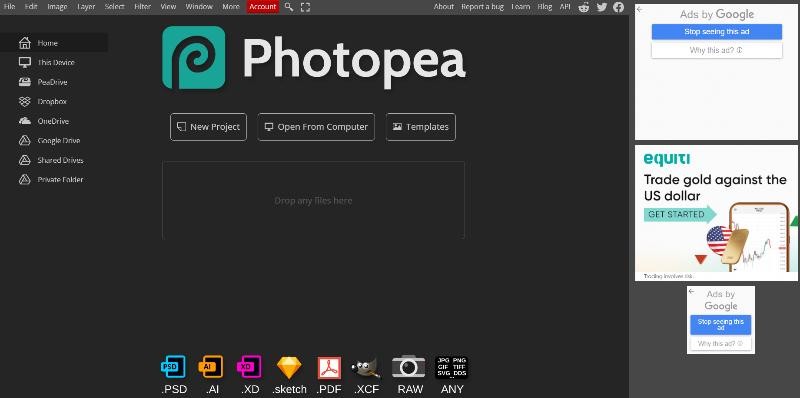Click the Templates button
This screenshot has height=398, width=800.
click(421, 127)
